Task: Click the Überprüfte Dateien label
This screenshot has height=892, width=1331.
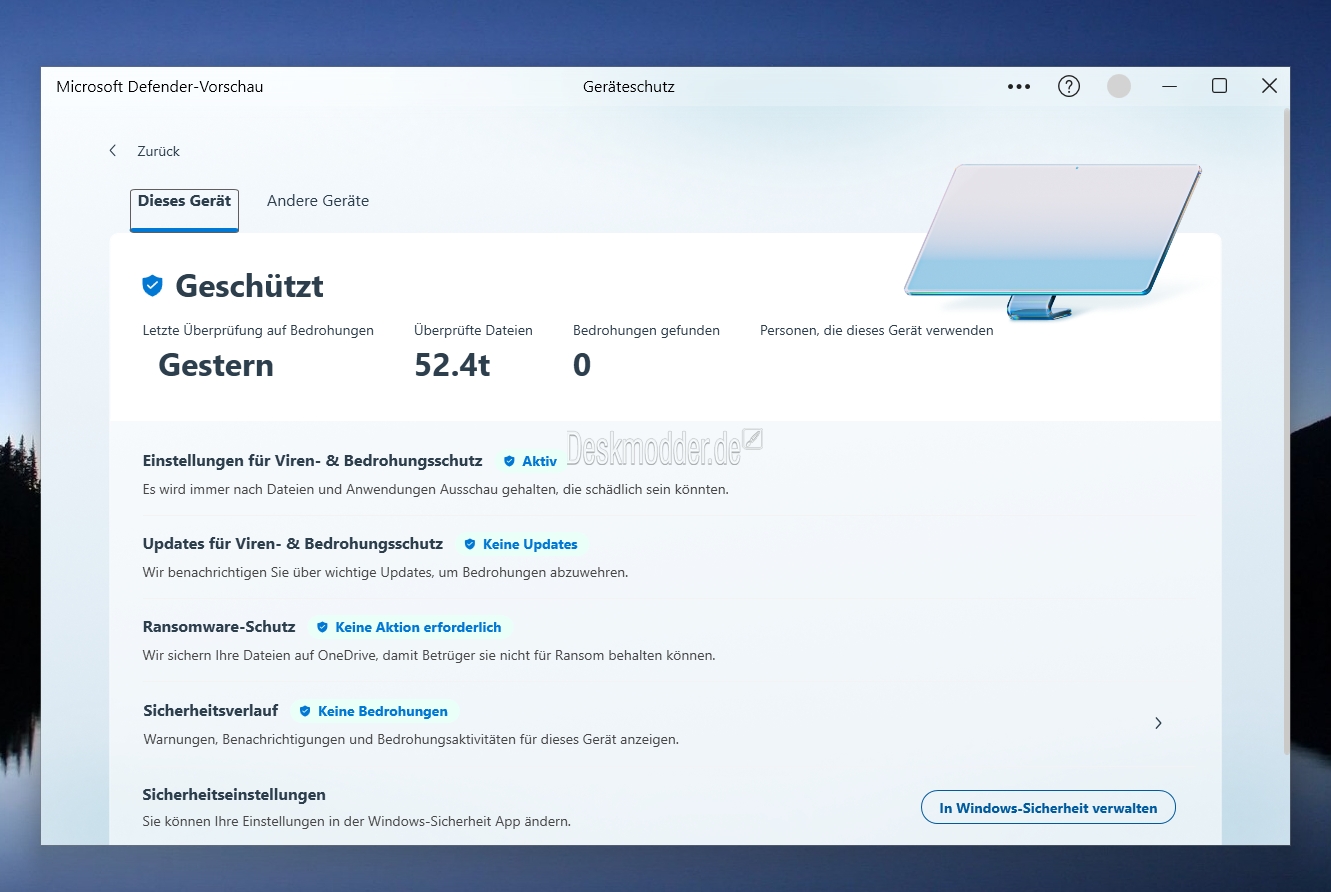Action: (x=473, y=330)
